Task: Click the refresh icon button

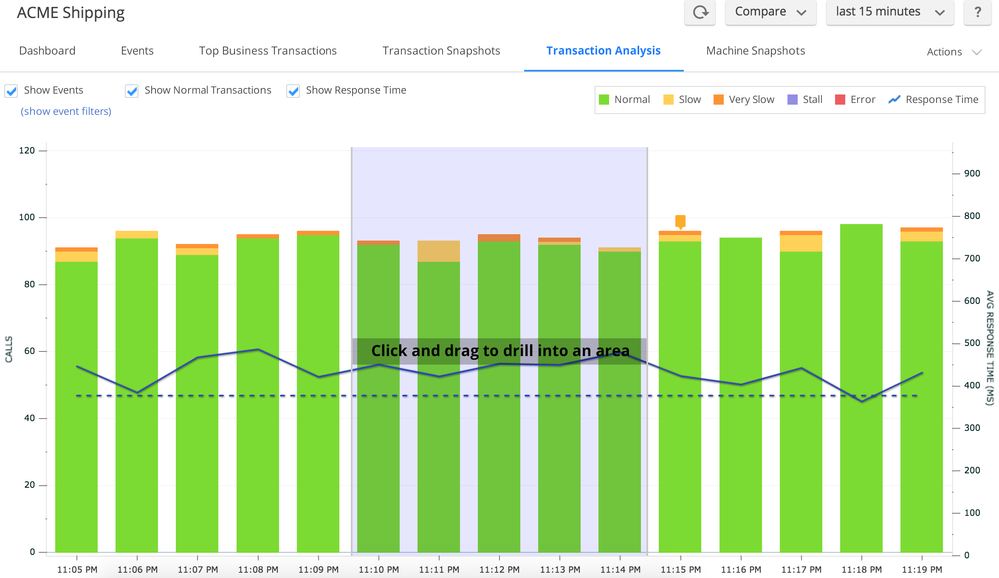Action: point(700,12)
